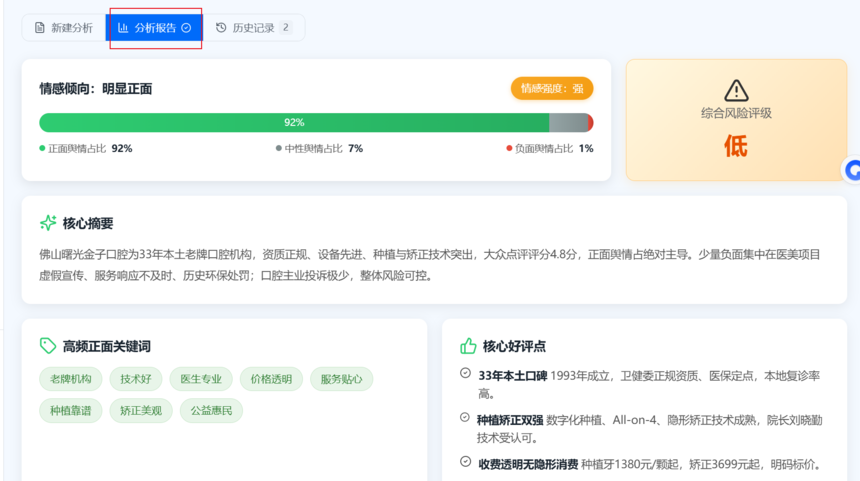Screen dimensions: 860x481
Task: Click the history clock icon
Action: (x=221, y=28)
